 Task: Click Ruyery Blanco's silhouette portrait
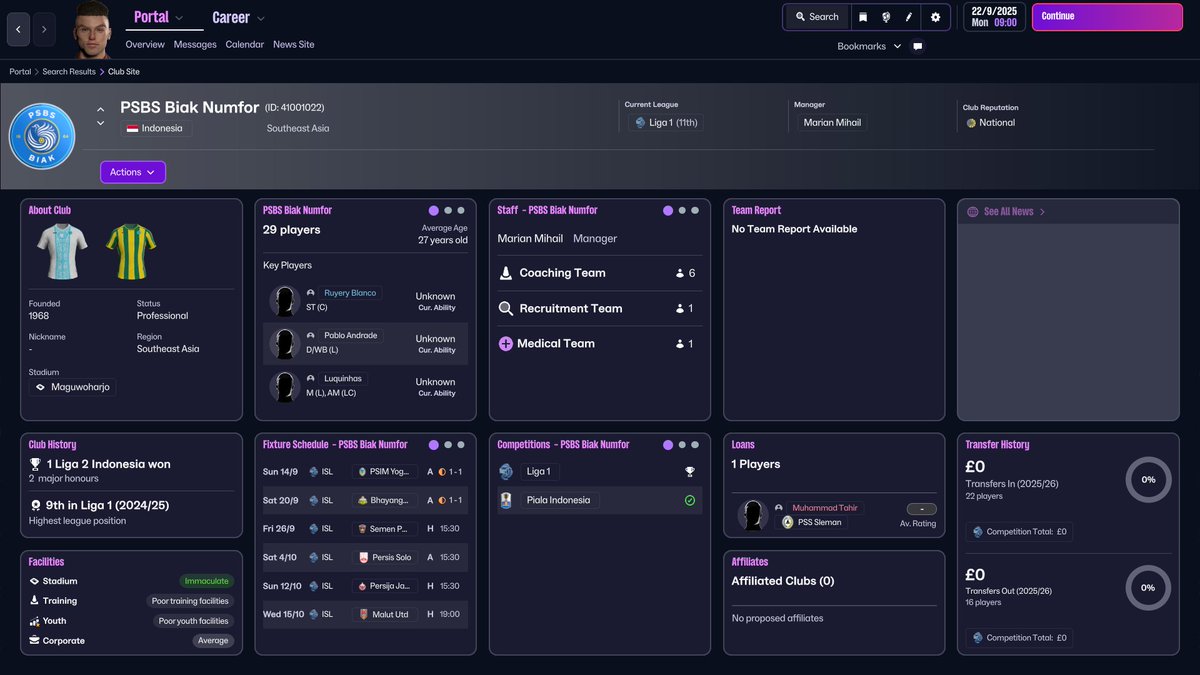[285, 301]
